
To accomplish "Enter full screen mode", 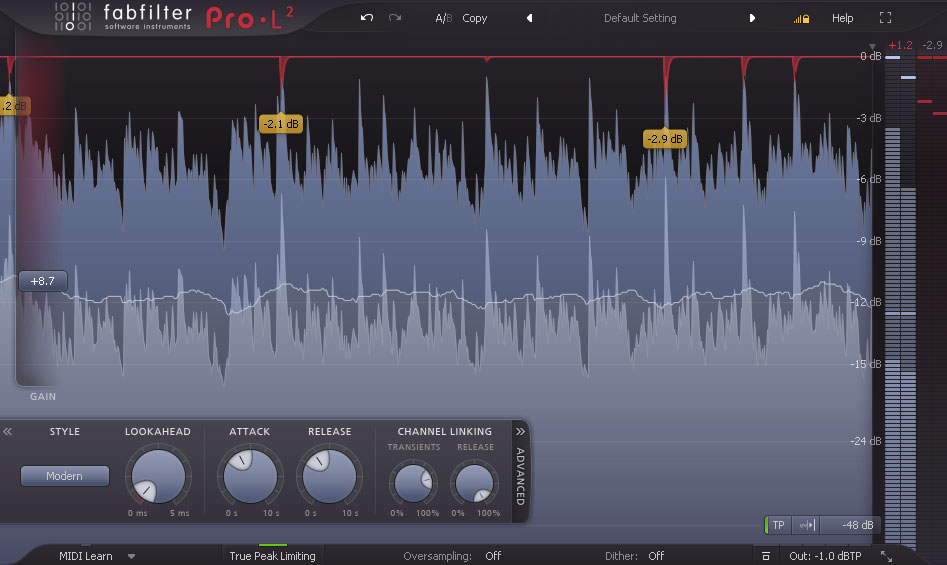I will point(885,18).
